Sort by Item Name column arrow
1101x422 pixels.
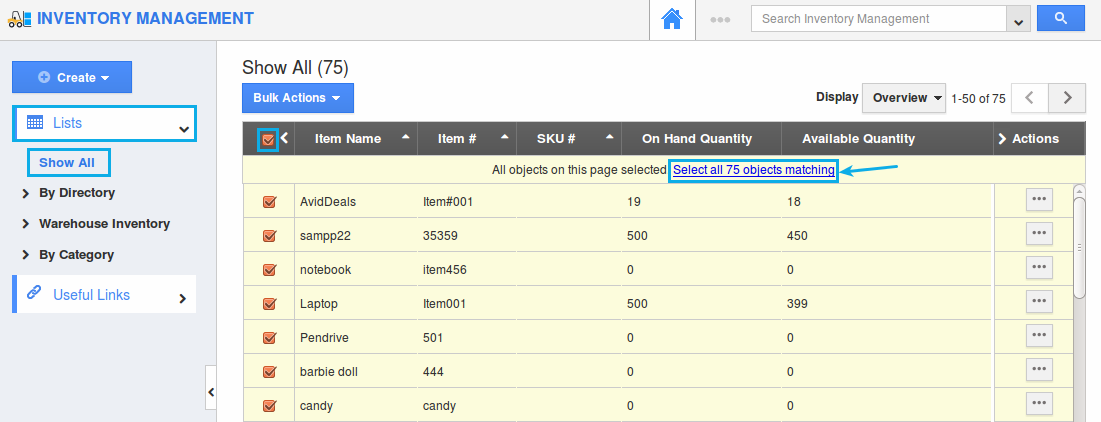click(405, 137)
